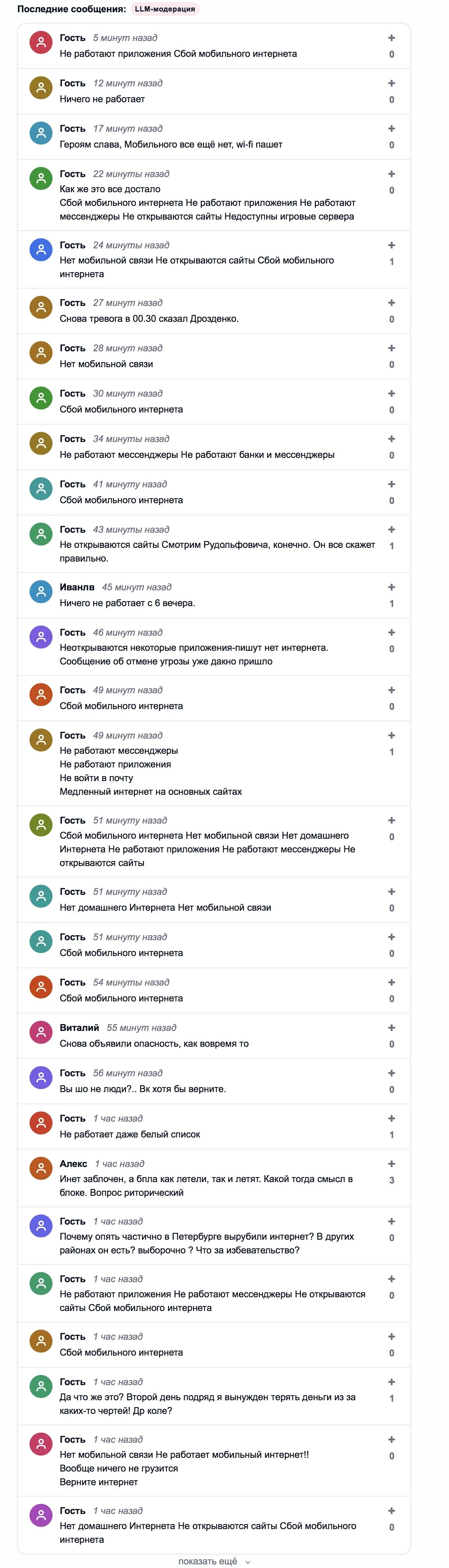Upvote the Дрозденко тревога message
The width and height of the screenshot is (449, 1568).
[391, 303]
